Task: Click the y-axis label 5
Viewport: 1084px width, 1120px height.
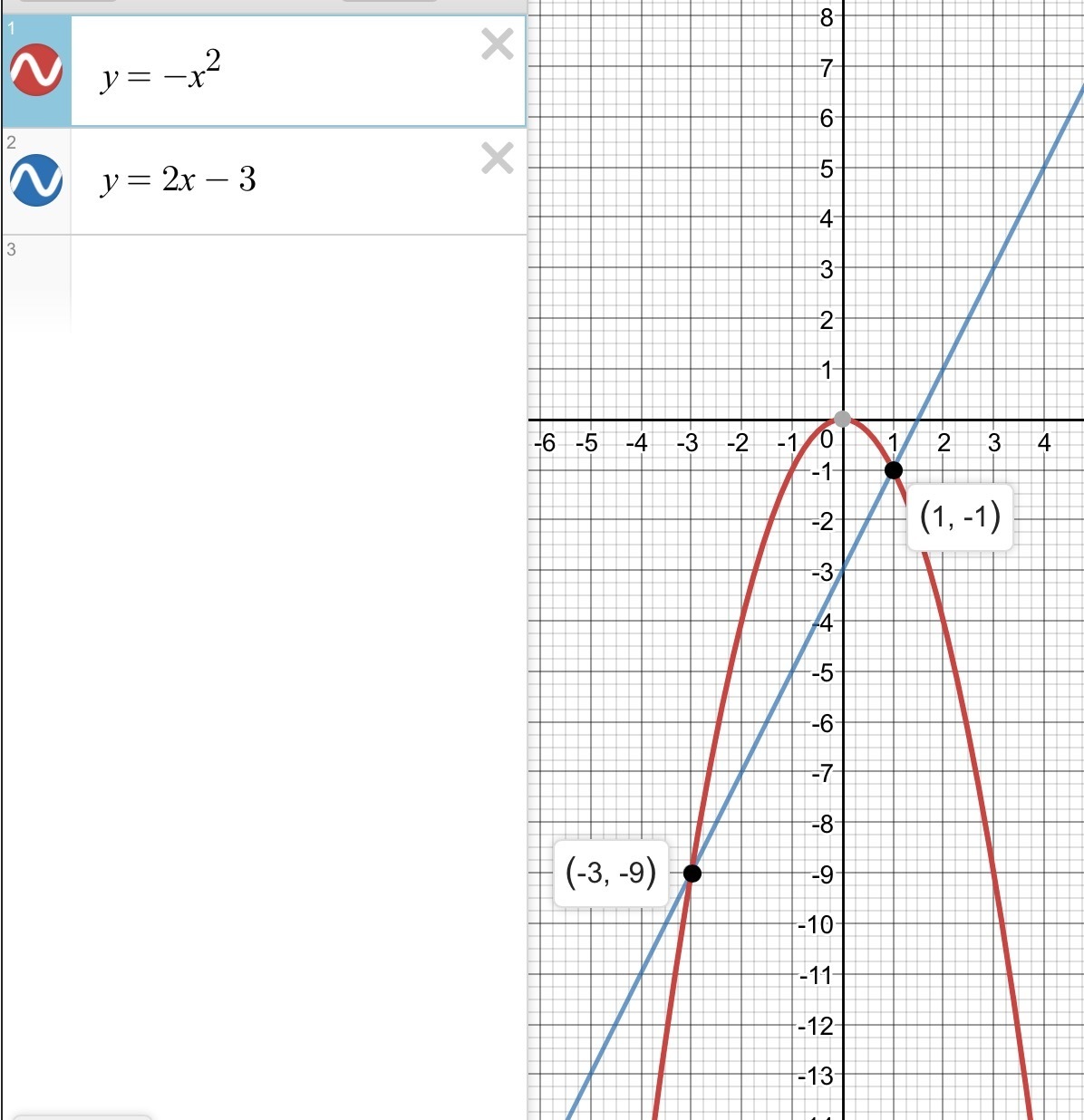Action: click(x=827, y=169)
